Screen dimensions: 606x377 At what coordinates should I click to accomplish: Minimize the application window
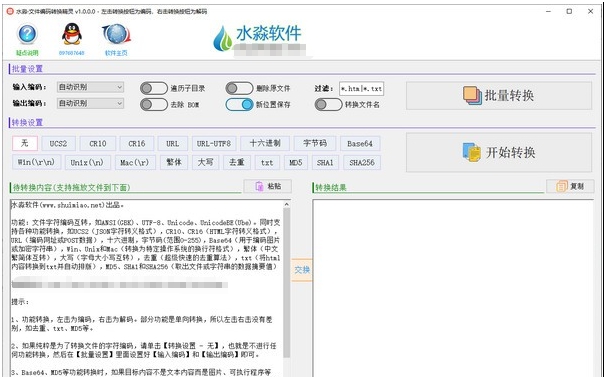[x=548, y=12]
